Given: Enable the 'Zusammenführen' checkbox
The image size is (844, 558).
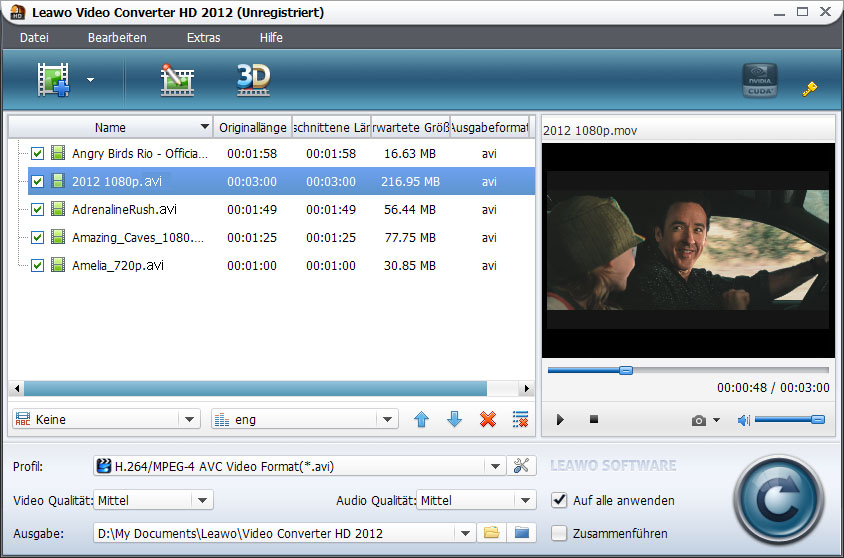Looking at the screenshot, I should pyautogui.click(x=559, y=533).
